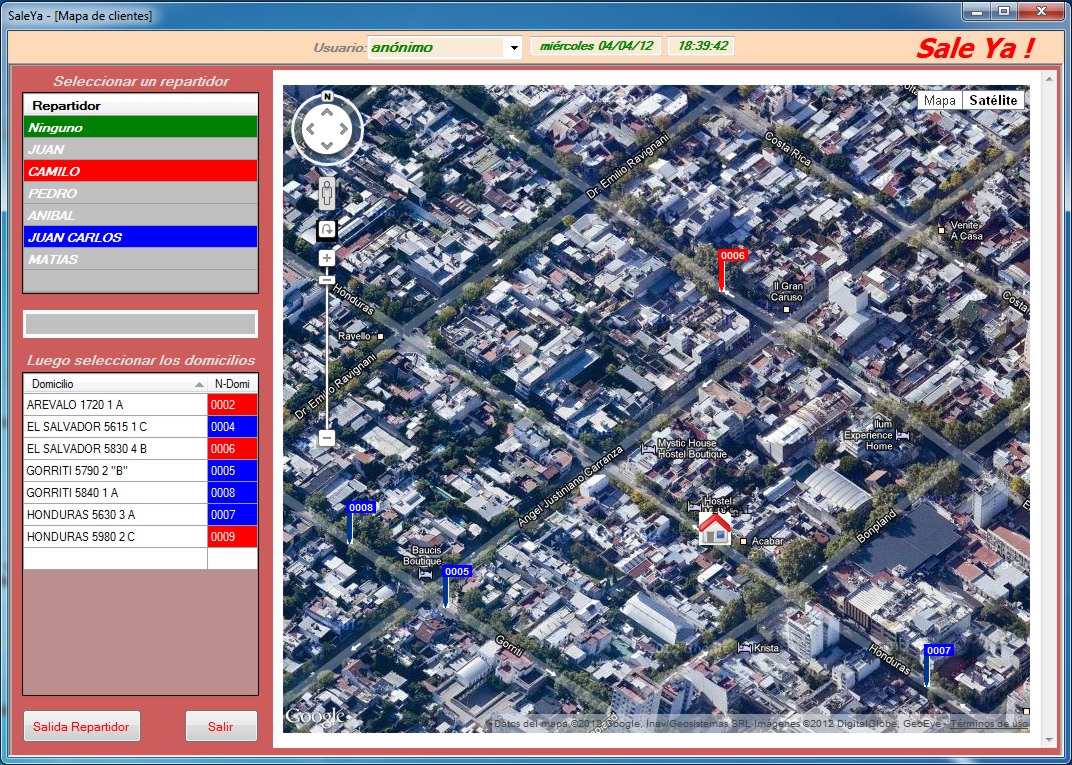Image resolution: width=1072 pixels, height=765 pixels.
Task: Switch map to Mapa view
Action: click(x=939, y=100)
